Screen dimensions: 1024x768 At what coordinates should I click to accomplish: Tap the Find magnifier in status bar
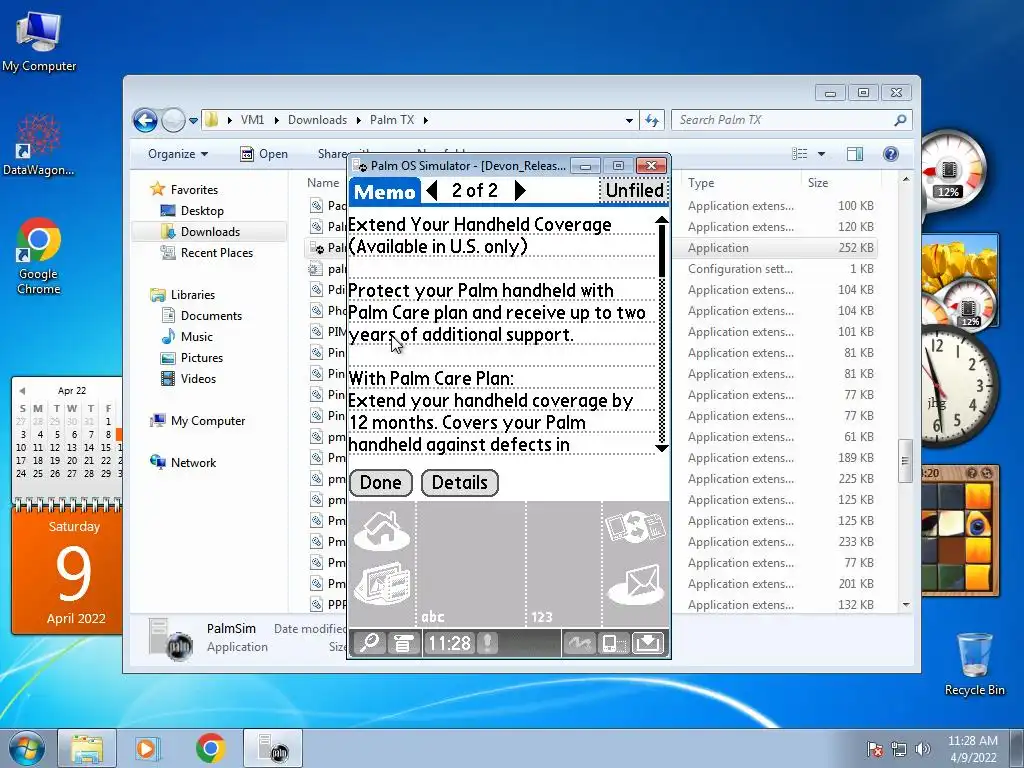tap(370, 643)
